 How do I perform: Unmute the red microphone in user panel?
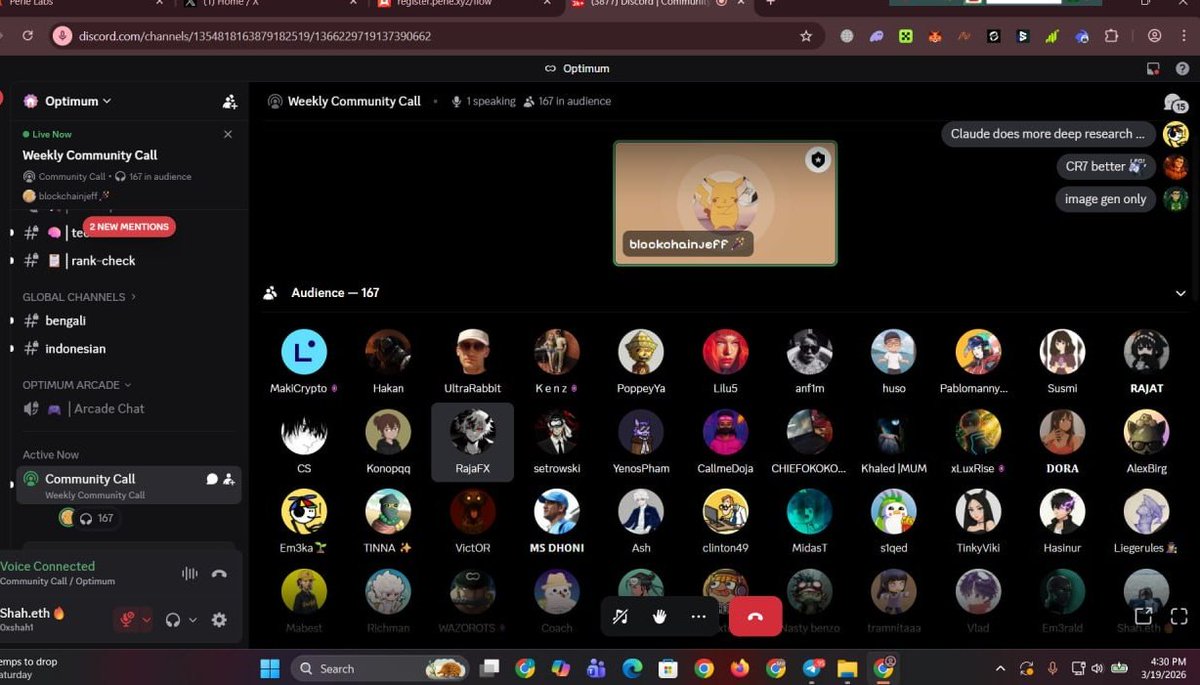pyautogui.click(x=127, y=620)
